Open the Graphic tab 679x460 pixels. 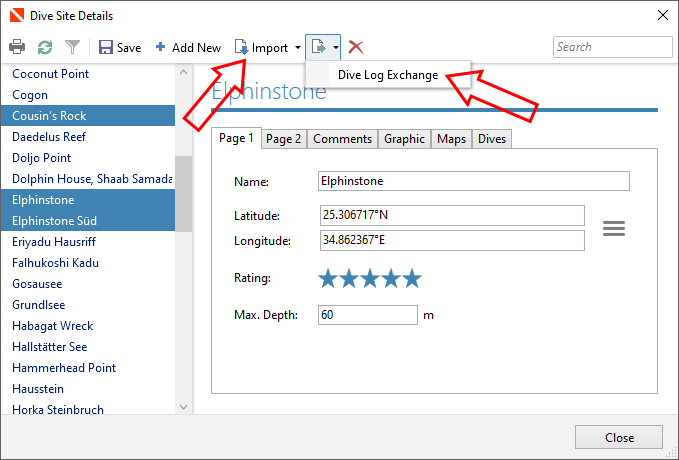point(404,139)
